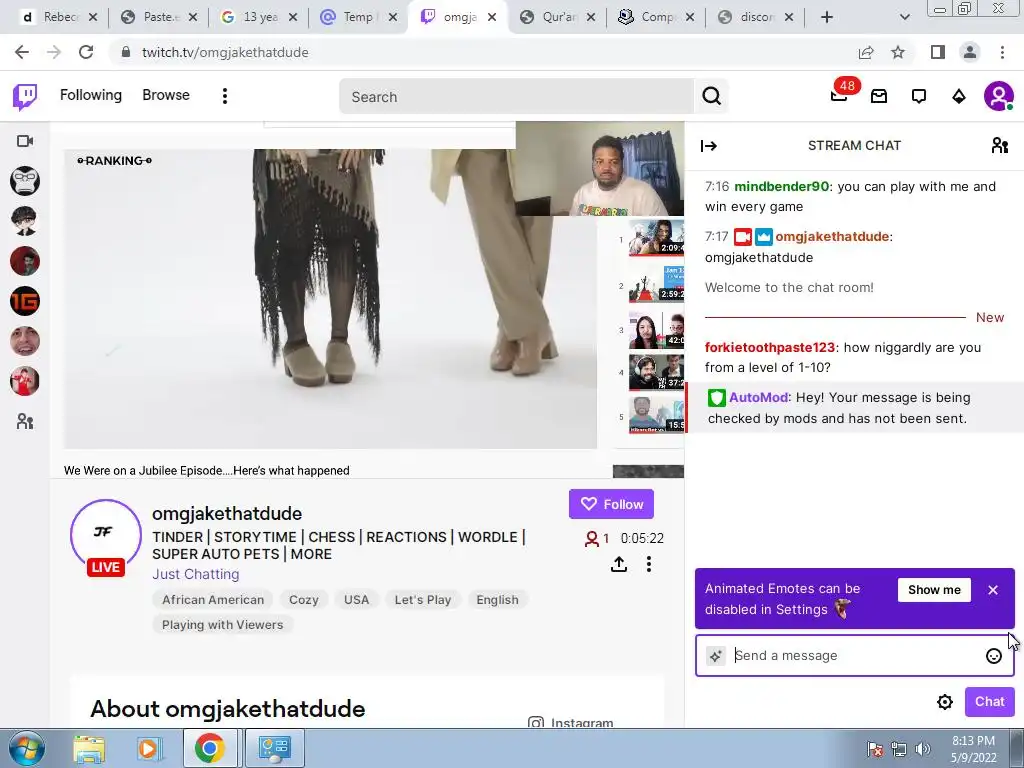
Task: Open the chat community users list icon
Action: pos(999,145)
